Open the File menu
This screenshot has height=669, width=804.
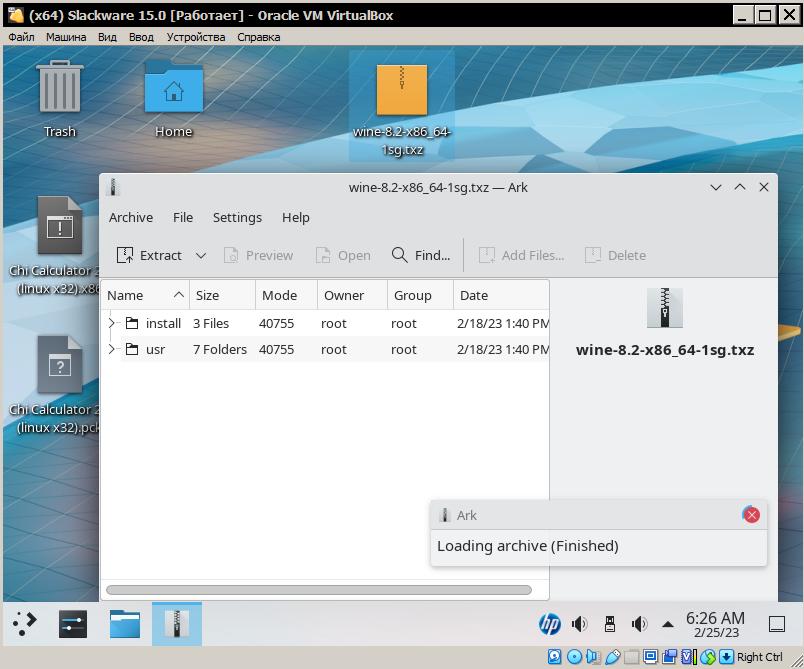pyautogui.click(x=183, y=217)
